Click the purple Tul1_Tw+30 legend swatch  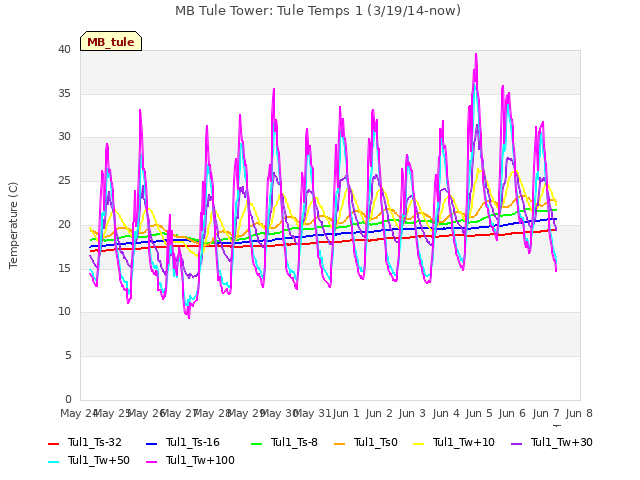pyautogui.click(x=516, y=444)
